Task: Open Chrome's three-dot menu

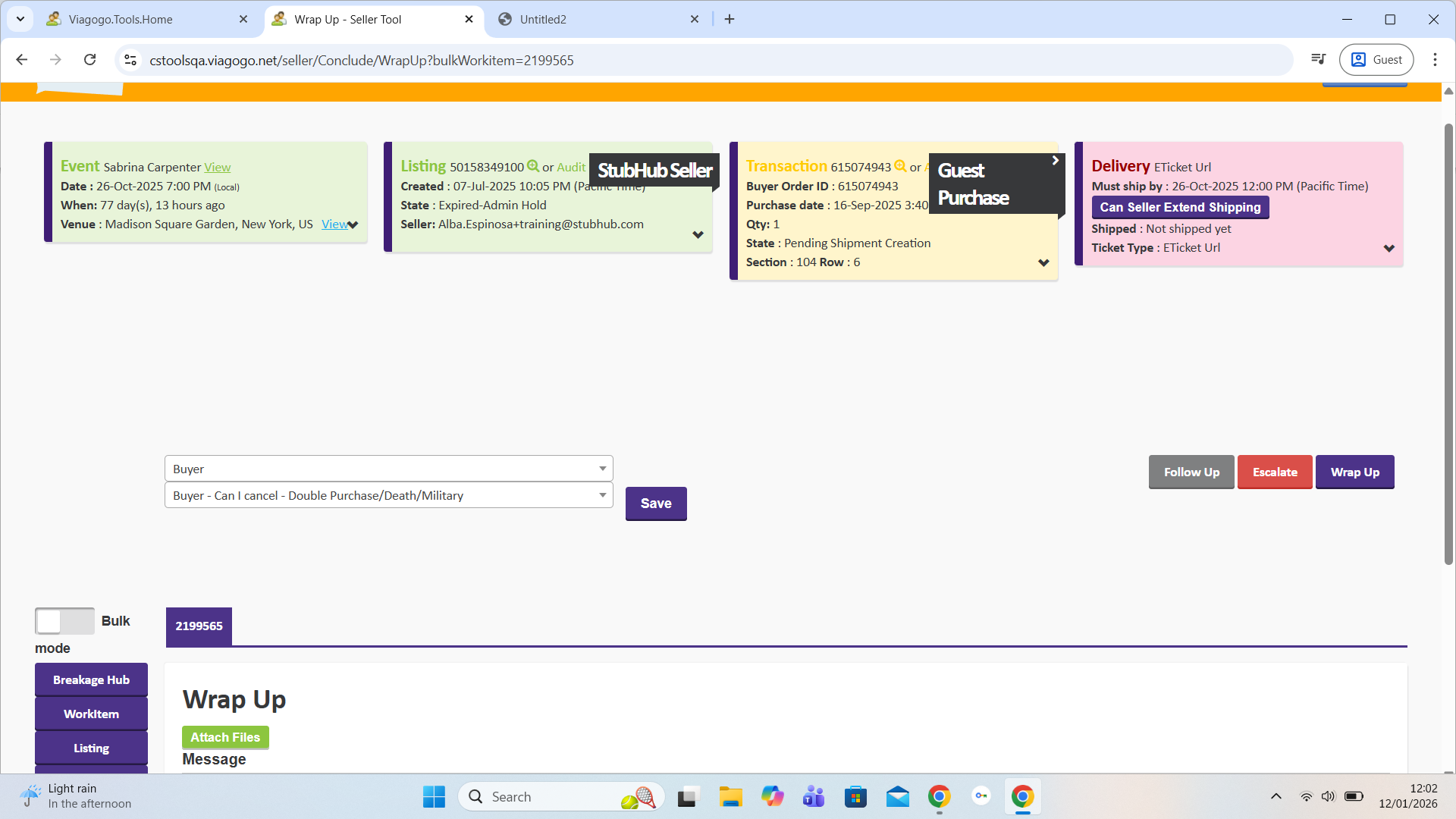Action: (x=1435, y=60)
